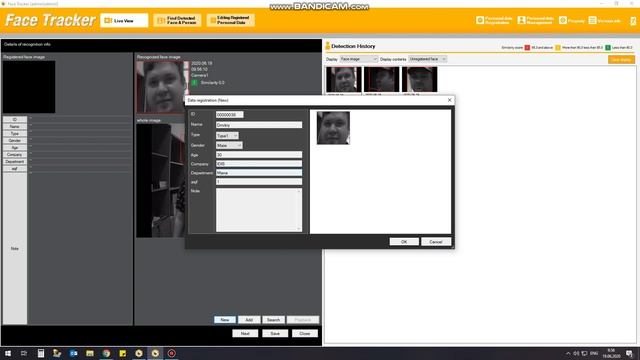Click red similarity score legend square
The image size is (640, 360).
[x=527, y=48]
